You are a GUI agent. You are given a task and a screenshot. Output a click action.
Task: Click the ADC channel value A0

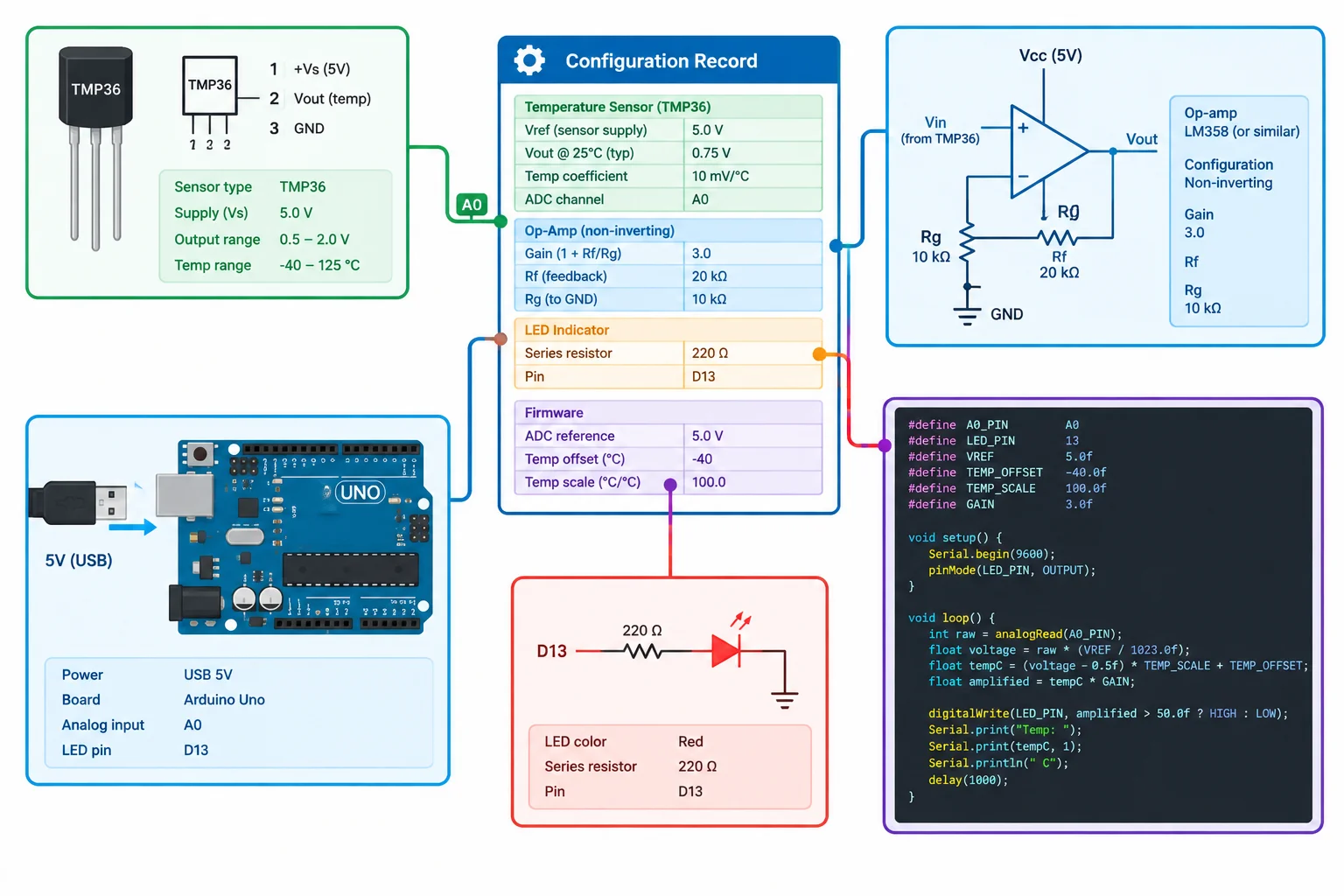[700, 199]
